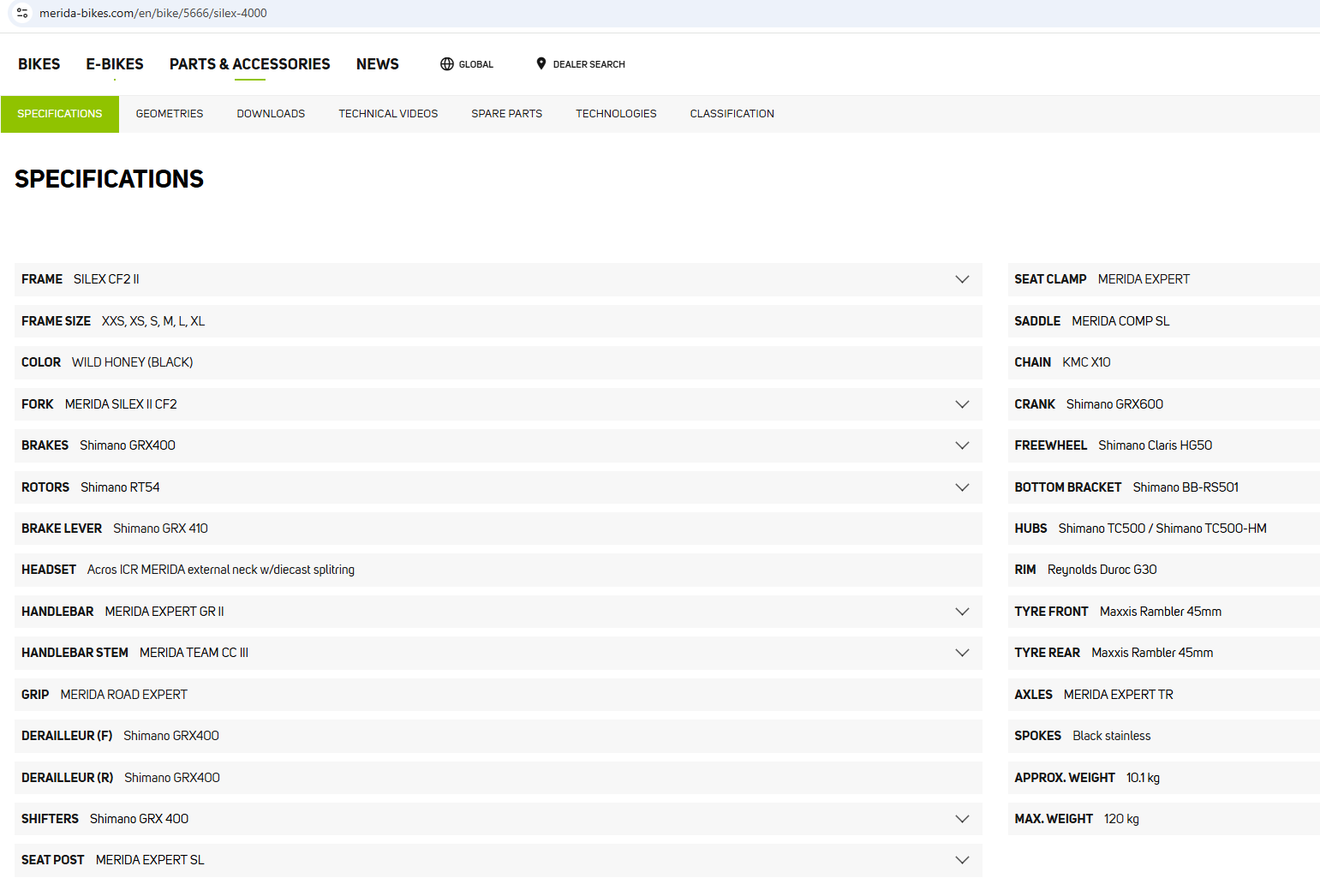Click the URL in the address bar
Viewport: 1320px width, 896px height.
[x=153, y=13]
